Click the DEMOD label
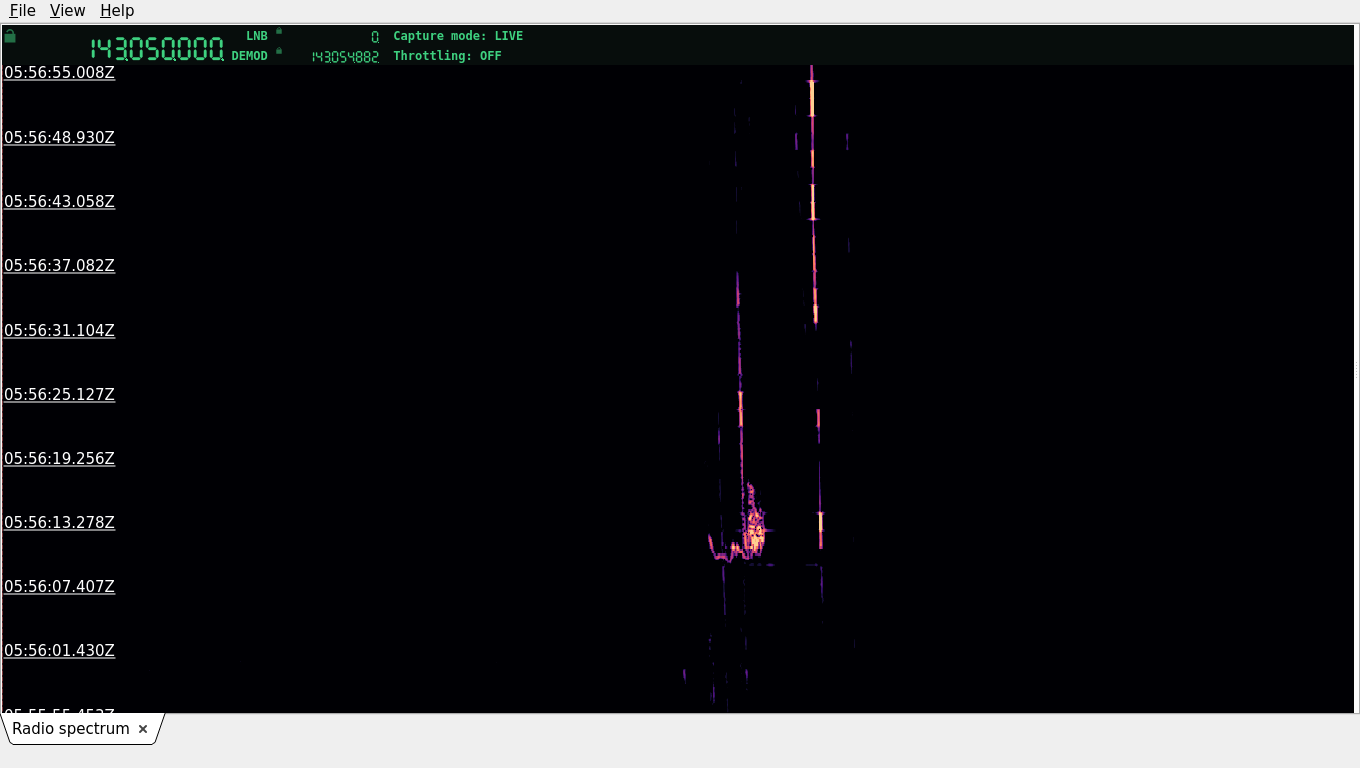This screenshot has width=1360, height=768. pos(250,56)
